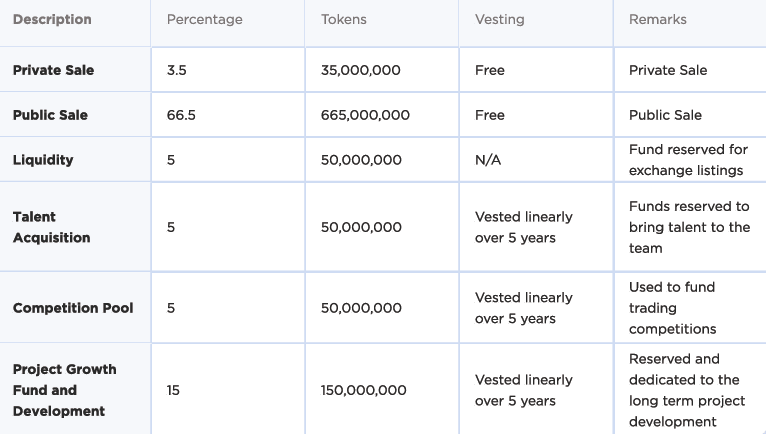Click the 3.5 percentage cell

click(176, 70)
